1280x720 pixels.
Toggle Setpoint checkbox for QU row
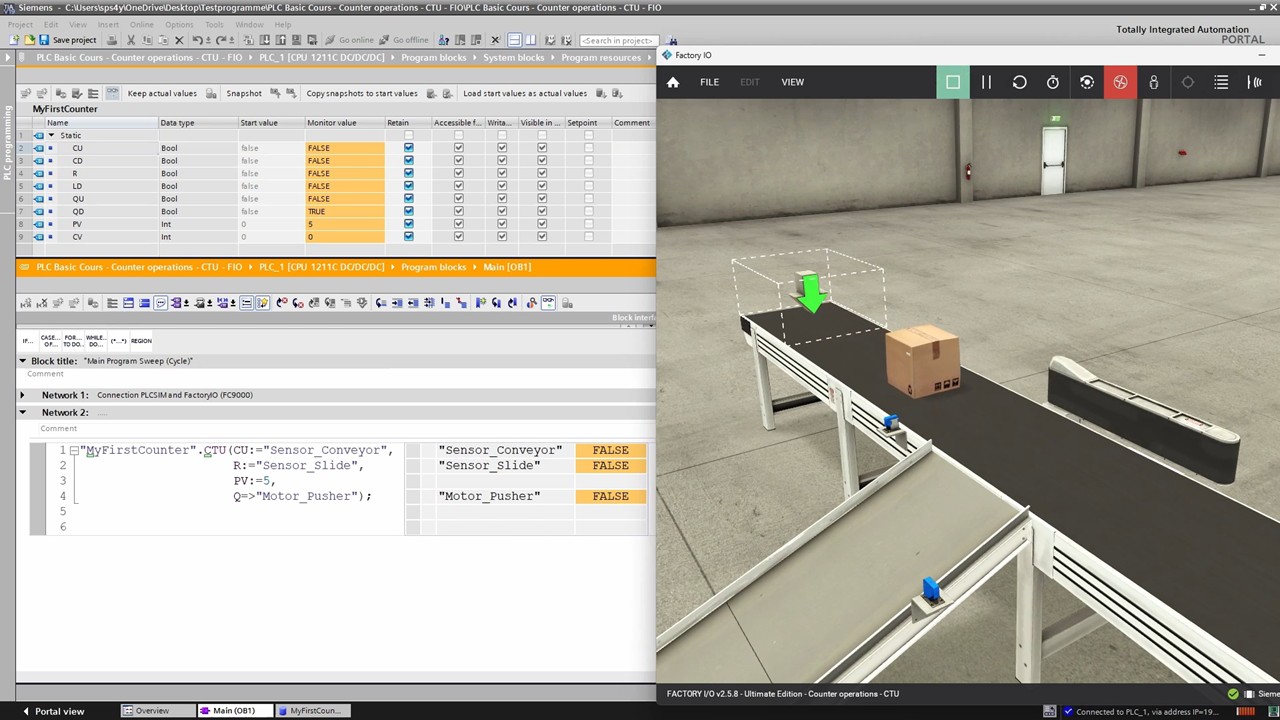pyautogui.click(x=588, y=199)
